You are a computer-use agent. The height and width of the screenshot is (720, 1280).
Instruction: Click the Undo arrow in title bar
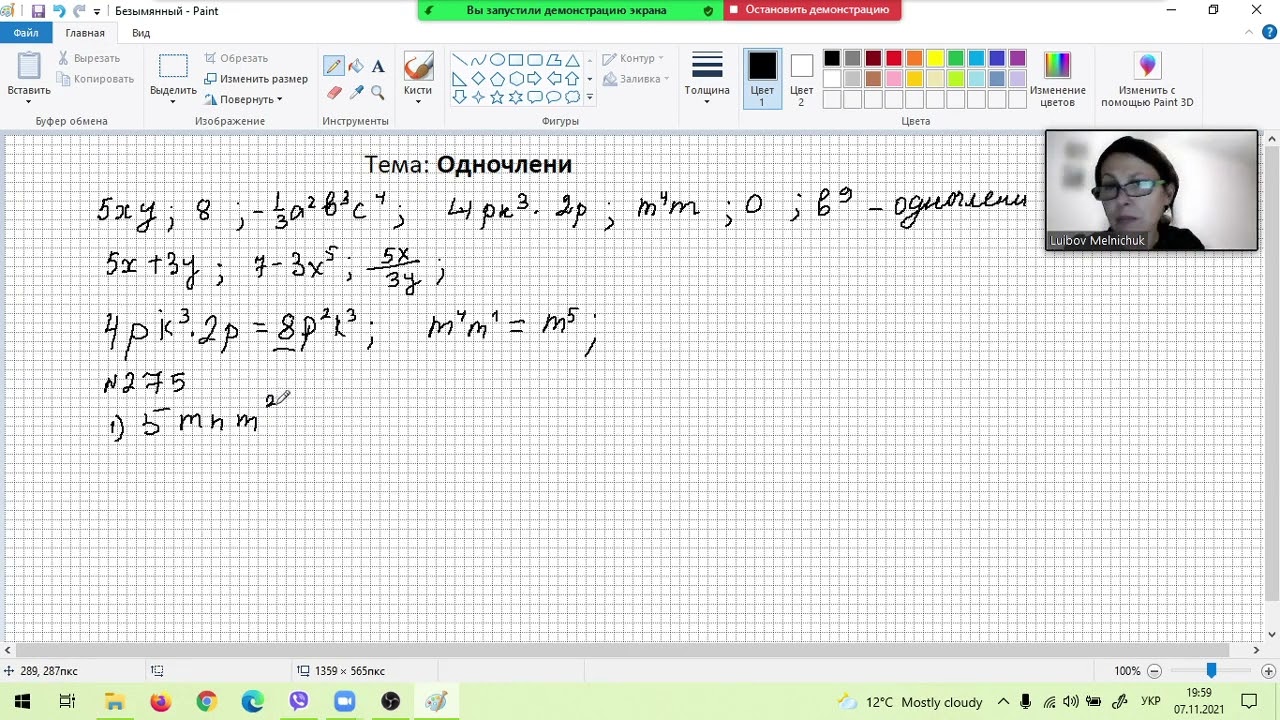tap(58, 11)
